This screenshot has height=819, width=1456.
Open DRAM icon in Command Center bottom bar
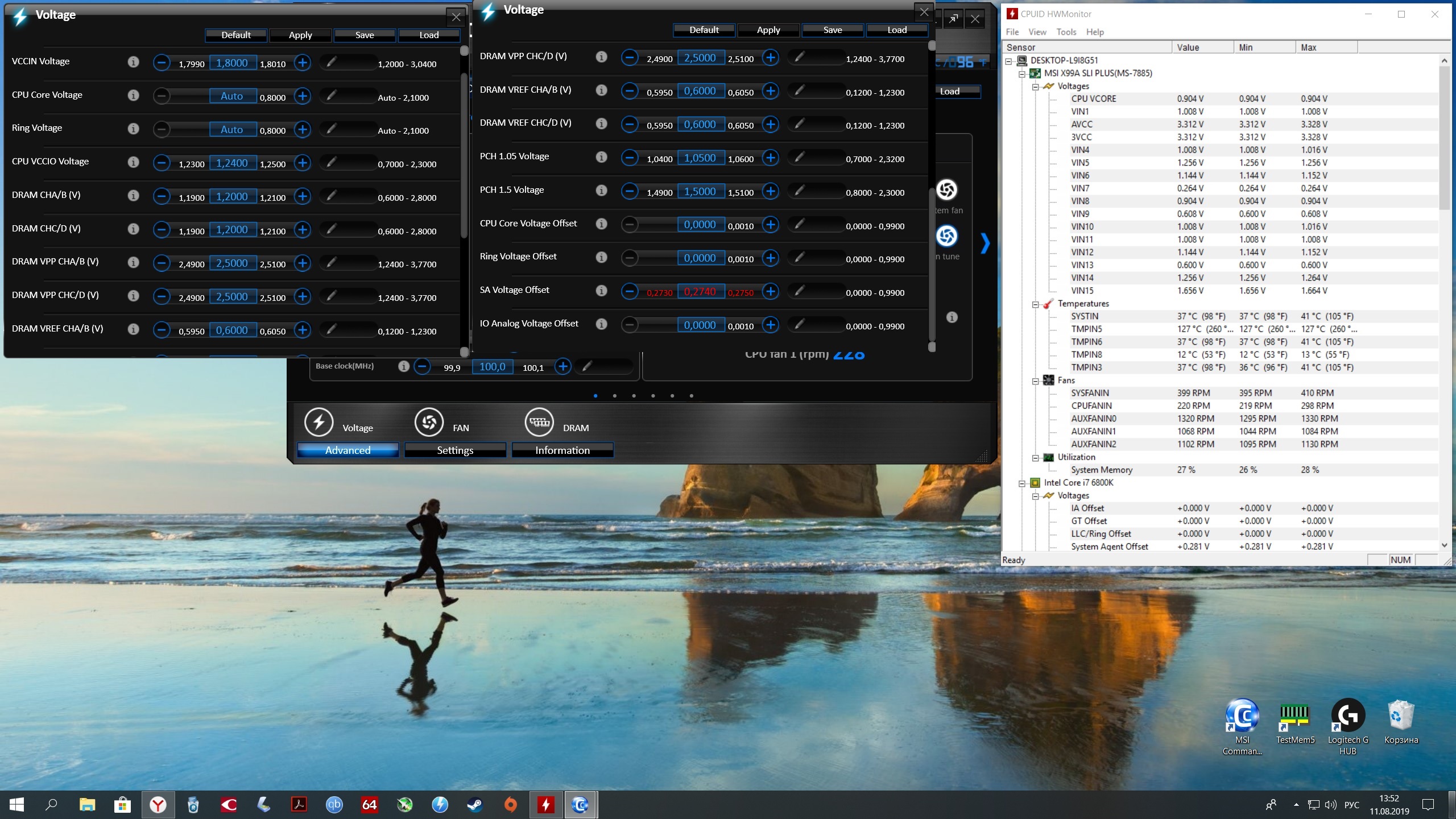click(539, 421)
